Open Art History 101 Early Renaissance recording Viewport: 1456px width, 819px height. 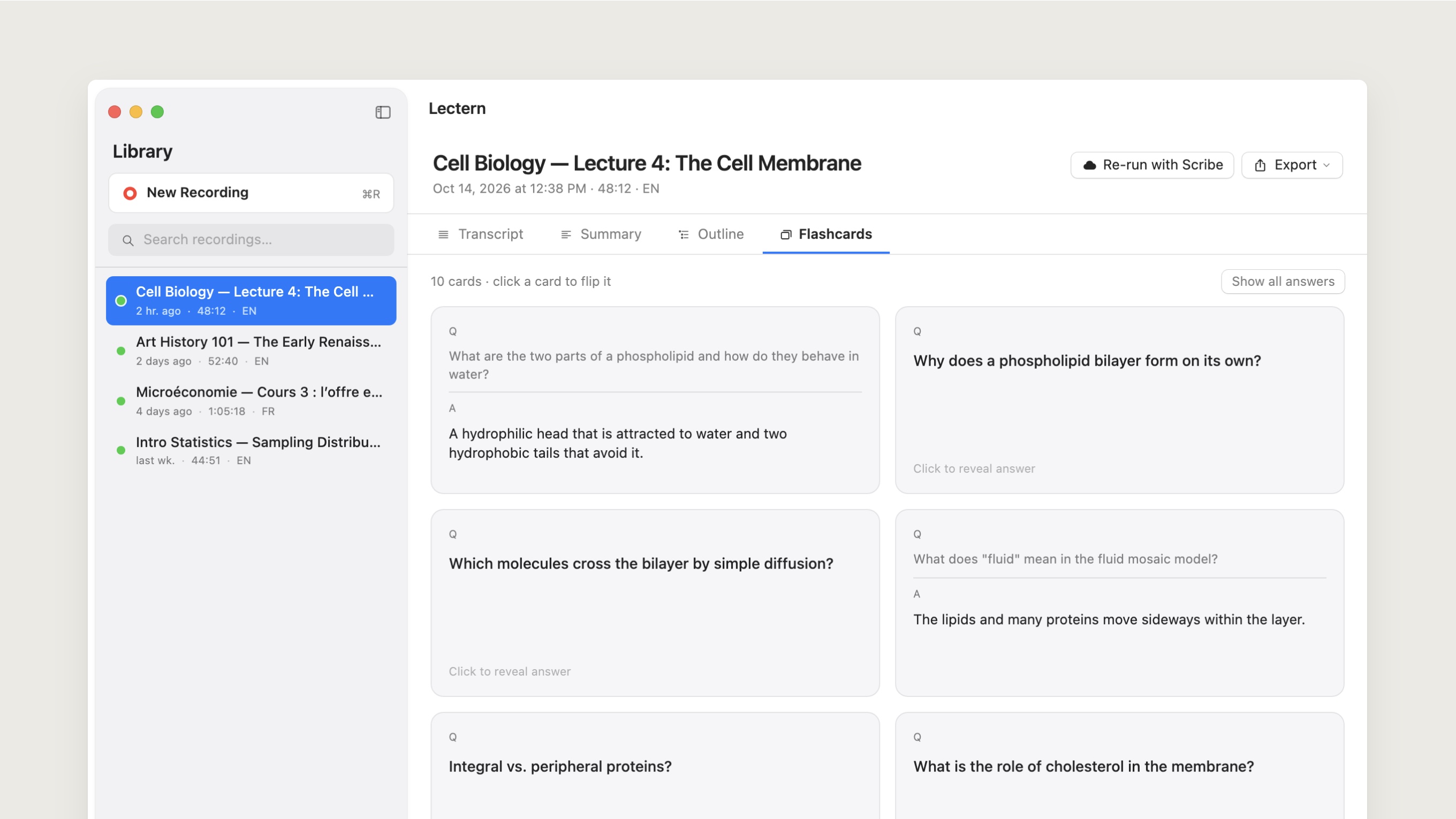(x=251, y=351)
